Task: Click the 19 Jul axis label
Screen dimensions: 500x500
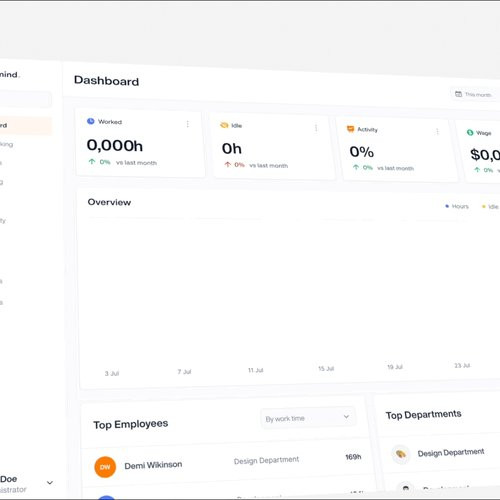Action: [x=395, y=367]
